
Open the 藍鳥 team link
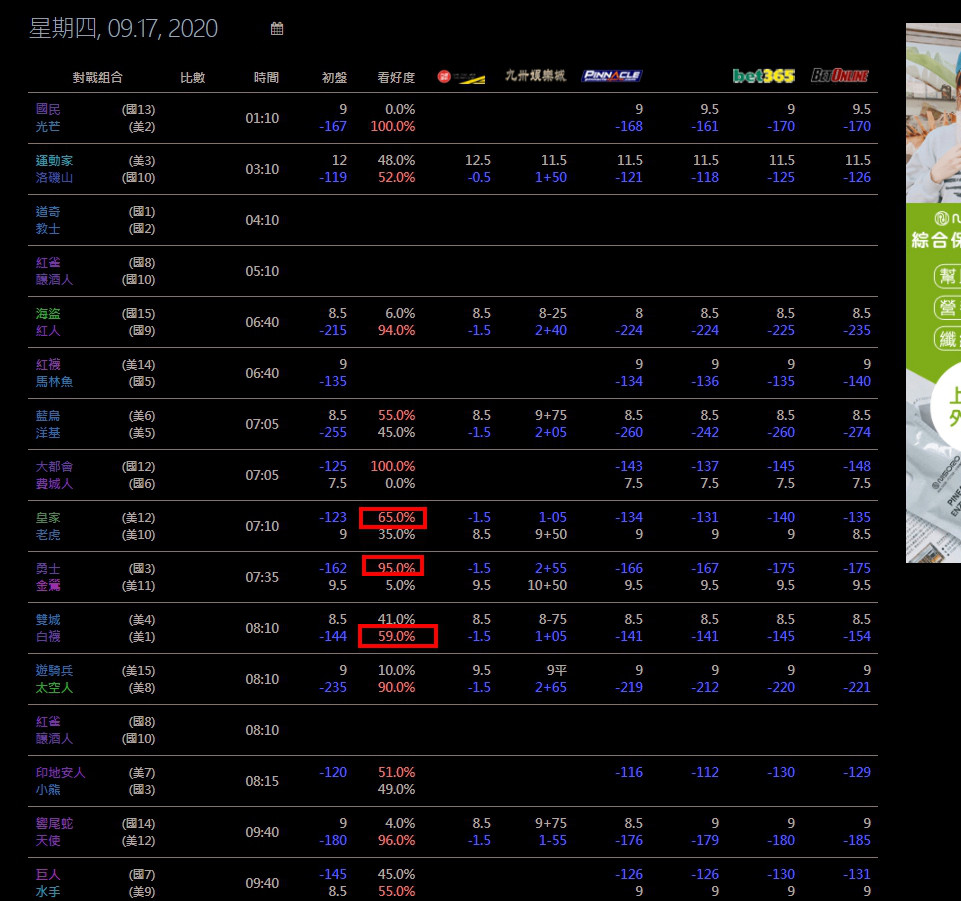point(48,416)
